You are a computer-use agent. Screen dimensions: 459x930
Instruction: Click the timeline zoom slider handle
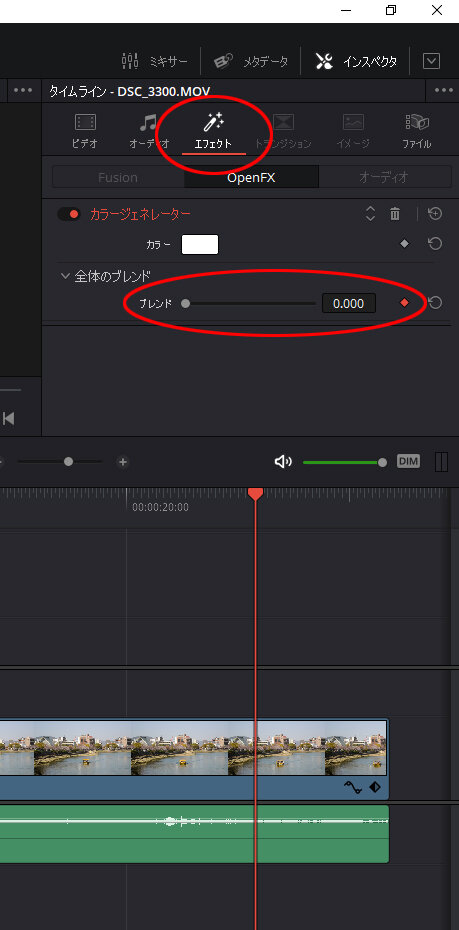click(x=68, y=461)
